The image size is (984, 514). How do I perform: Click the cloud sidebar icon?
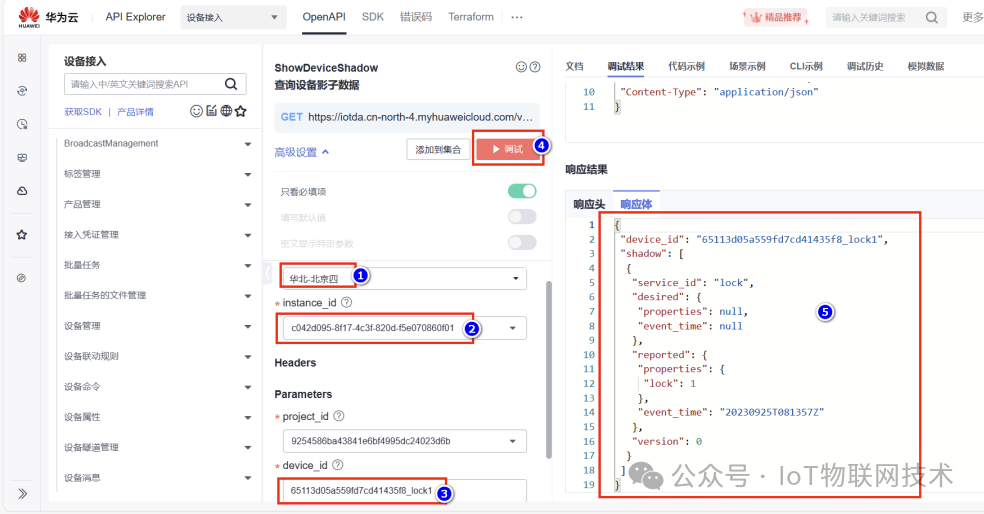point(22,191)
